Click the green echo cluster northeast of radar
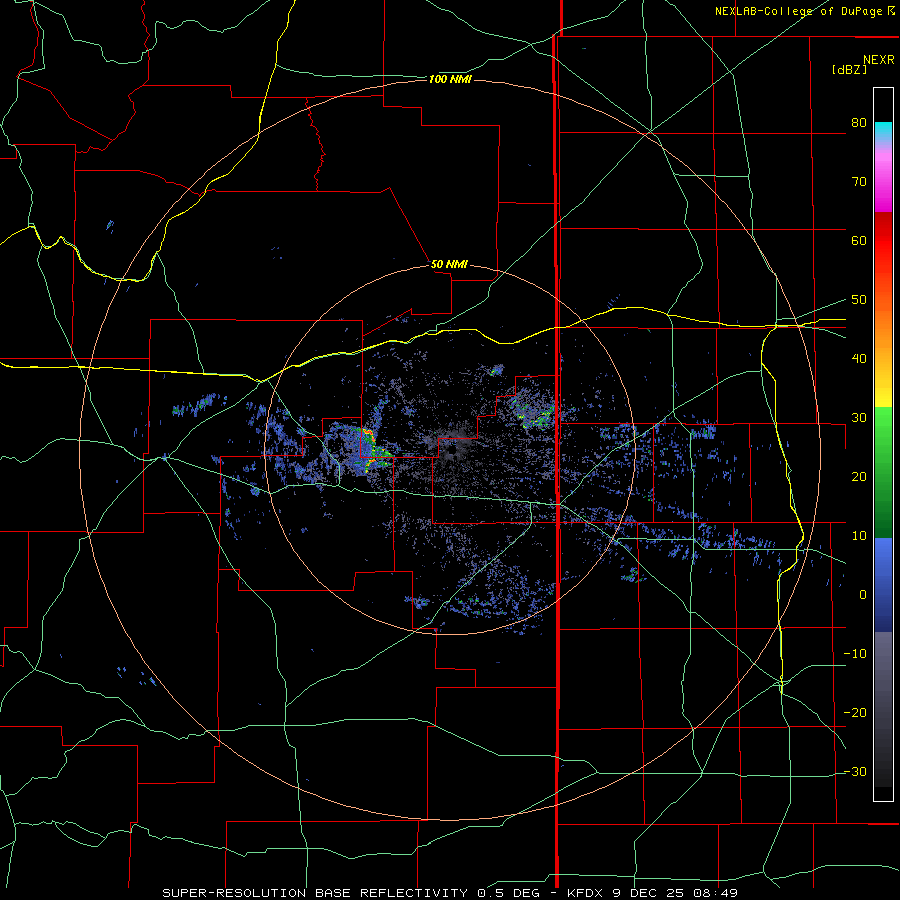Viewport: 900px width, 900px height. click(x=535, y=413)
